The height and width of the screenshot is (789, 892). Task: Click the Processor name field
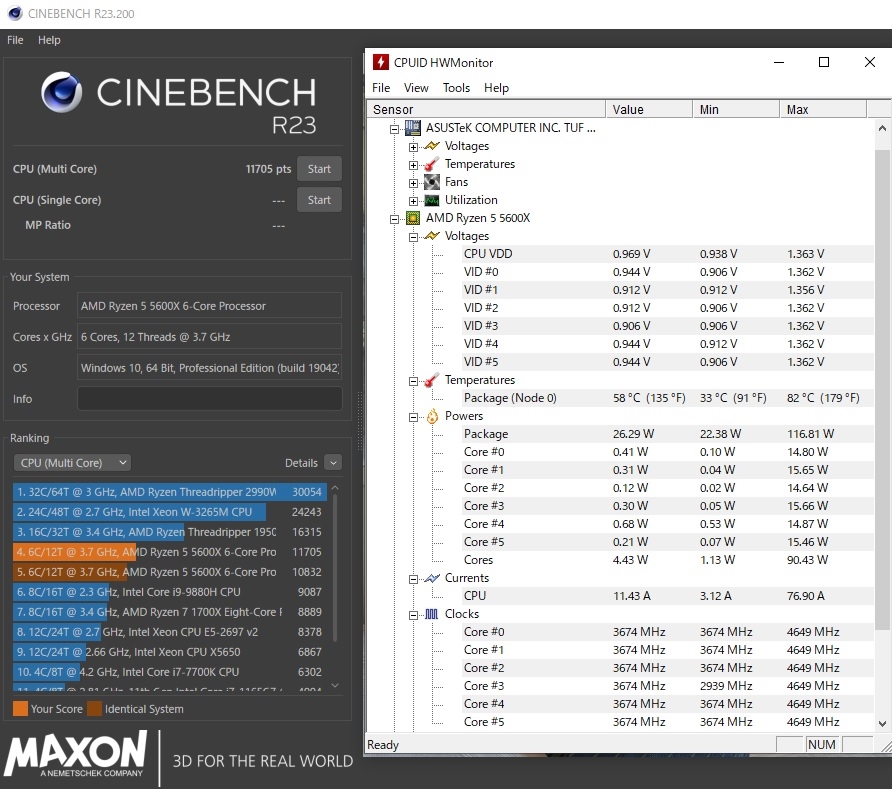coord(209,306)
